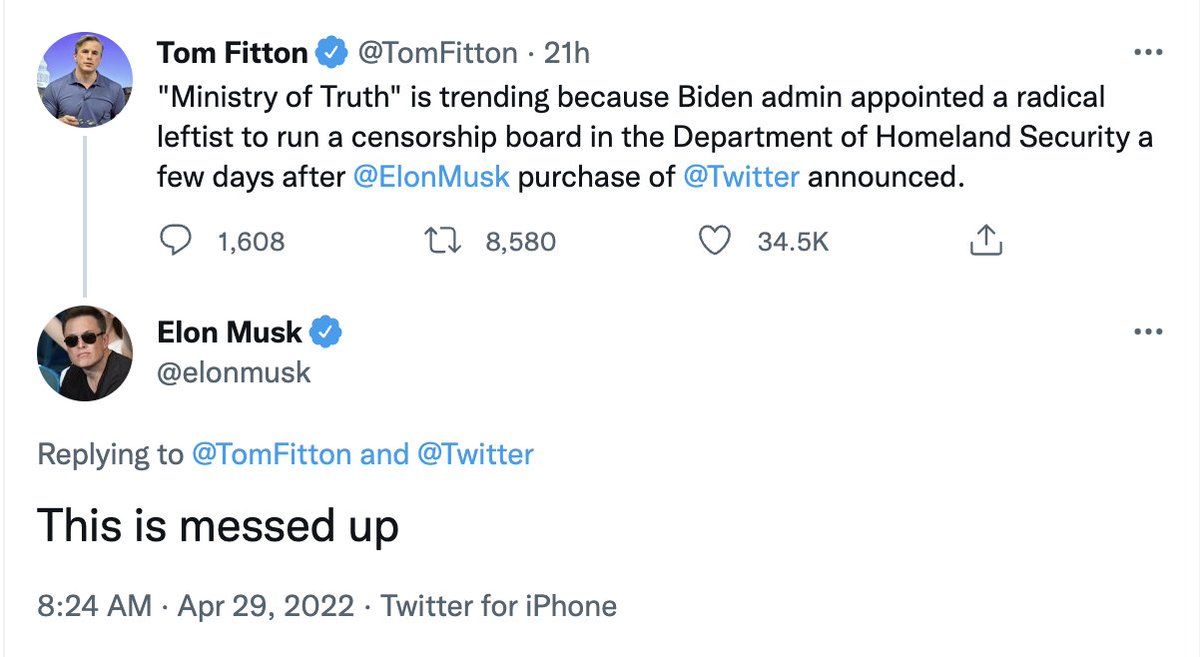Image resolution: width=1200 pixels, height=657 pixels.
Task: Open Elon Musk's profile picture
Action: pyautogui.click(x=85, y=354)
